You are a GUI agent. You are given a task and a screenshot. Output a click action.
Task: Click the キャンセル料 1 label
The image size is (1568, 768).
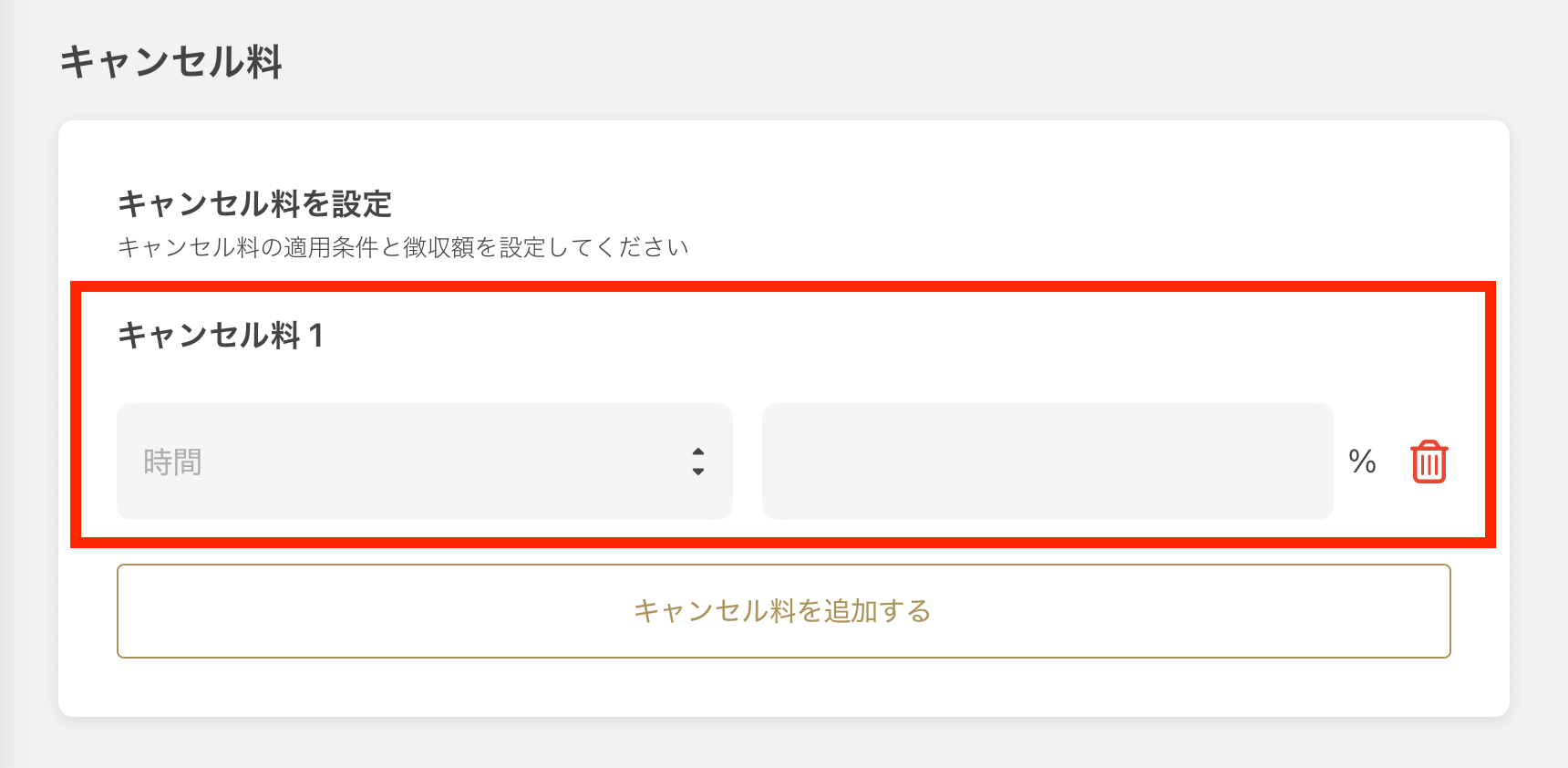pyautogui.click(x=220, y=336)
